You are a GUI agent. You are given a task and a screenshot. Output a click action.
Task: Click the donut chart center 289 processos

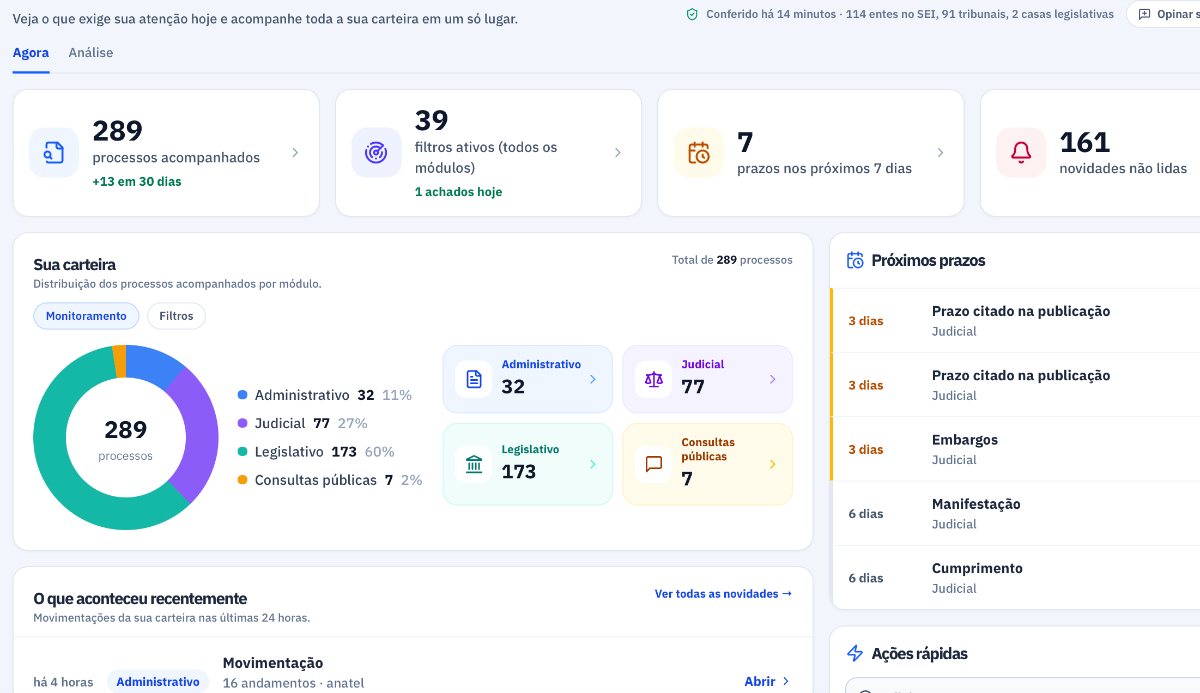coord(126,438)
